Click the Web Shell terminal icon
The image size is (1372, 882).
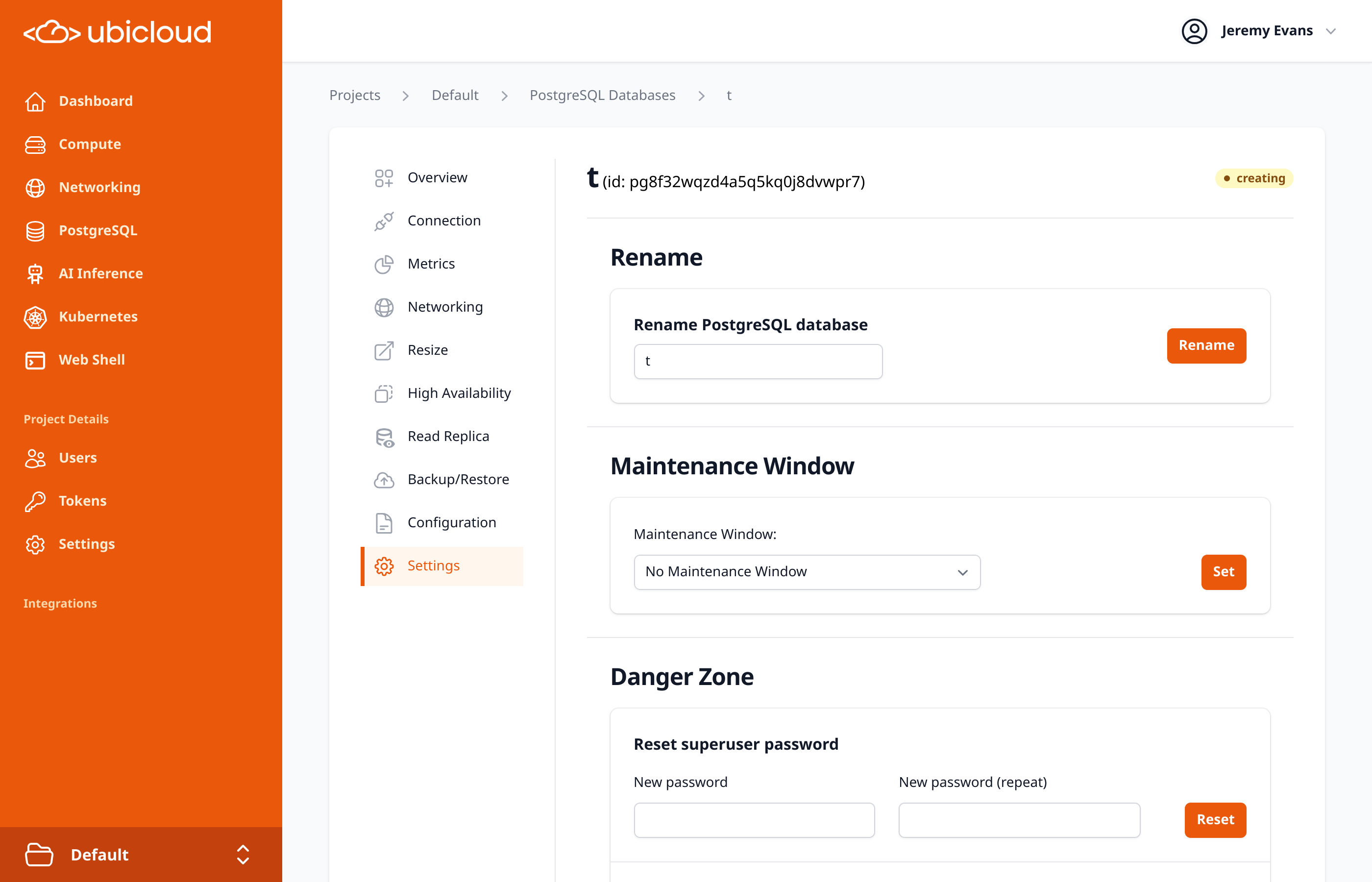point(35,360)
